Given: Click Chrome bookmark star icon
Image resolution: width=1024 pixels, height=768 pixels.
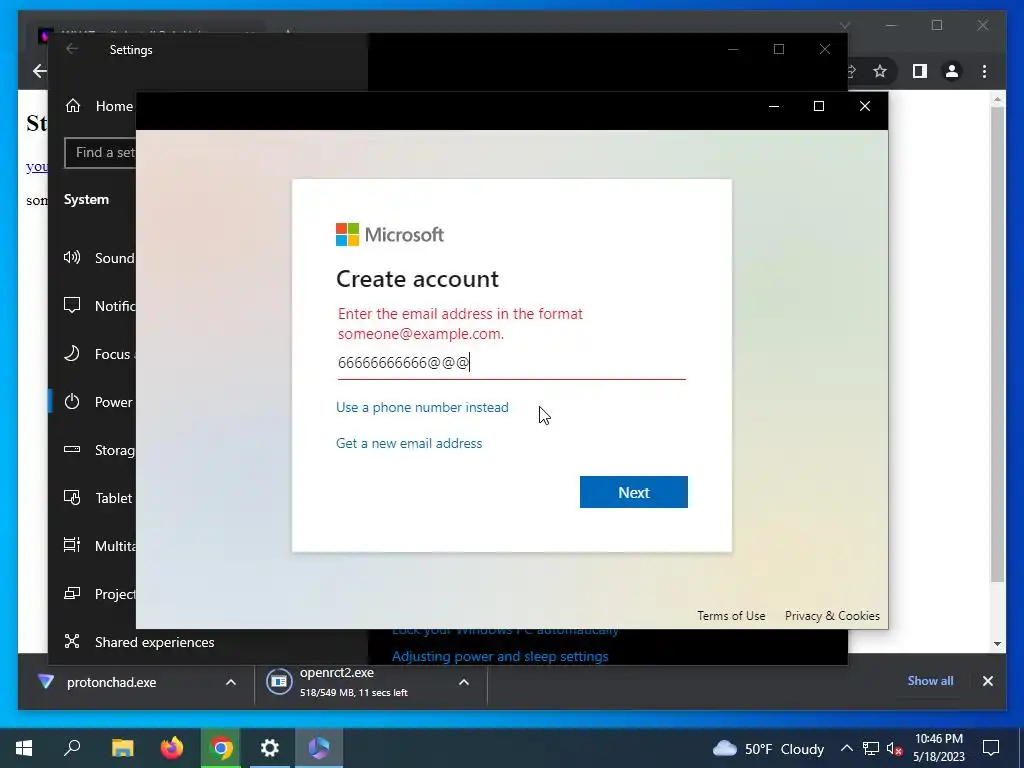Looking at the screenshot, I should pyautogui.click(x=880, y=71).
